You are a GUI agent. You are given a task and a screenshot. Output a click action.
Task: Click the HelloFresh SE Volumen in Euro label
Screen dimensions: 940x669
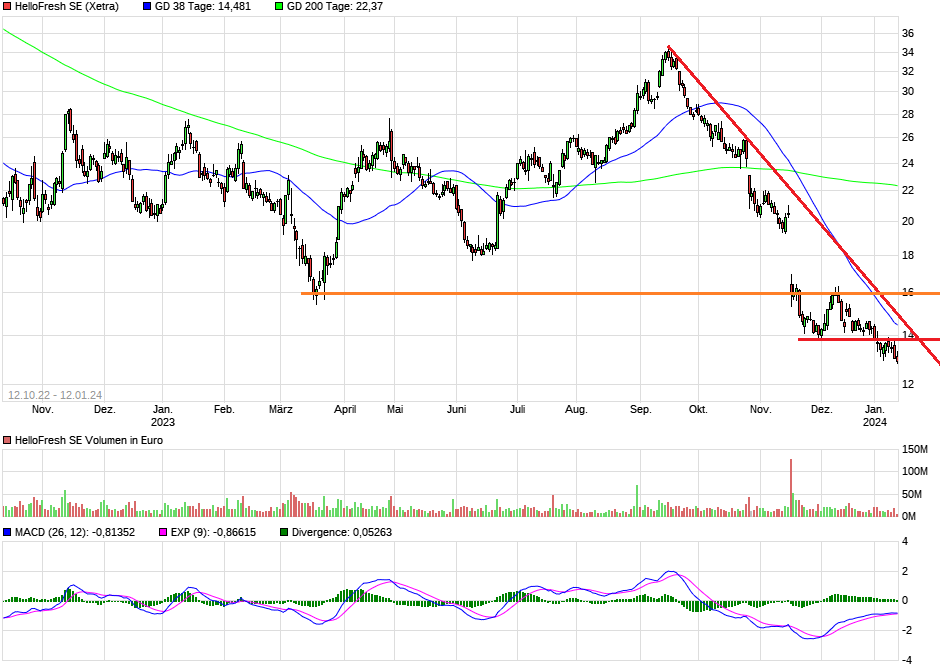click(89, 440)
